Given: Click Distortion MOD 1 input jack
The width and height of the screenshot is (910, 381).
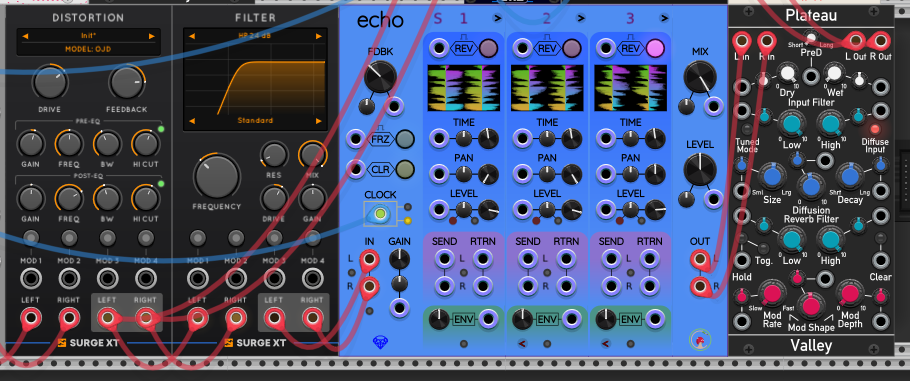Looking at the screenshot, I should click(x=31, y=279).
